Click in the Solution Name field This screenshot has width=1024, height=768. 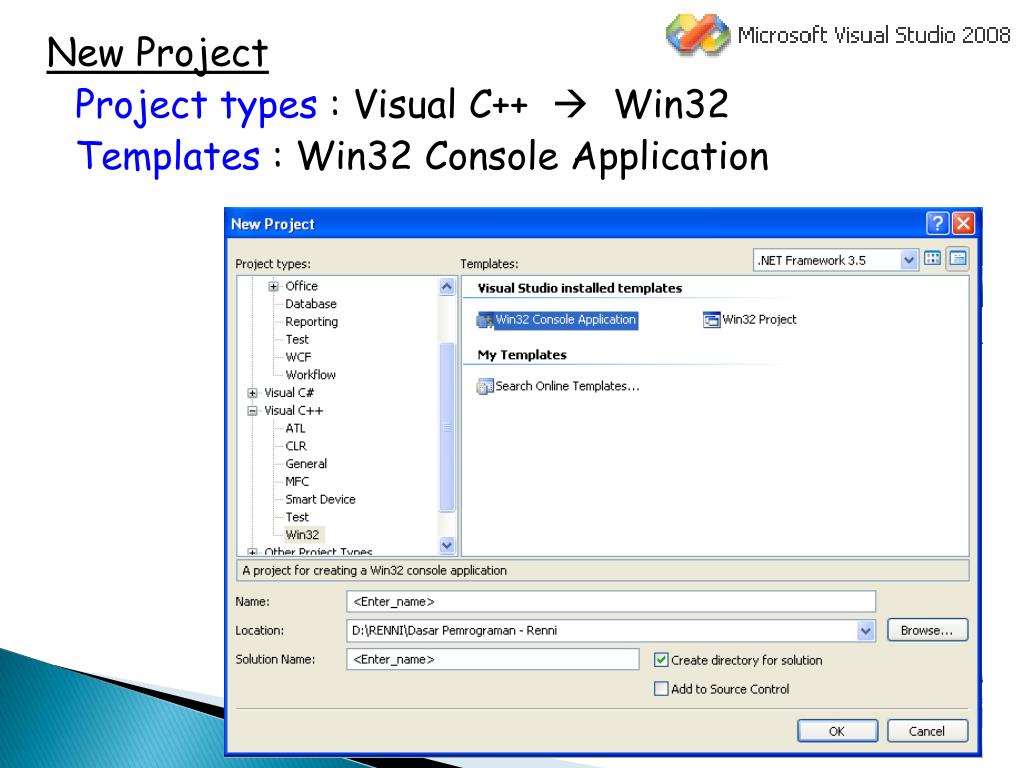coord(493,660)
